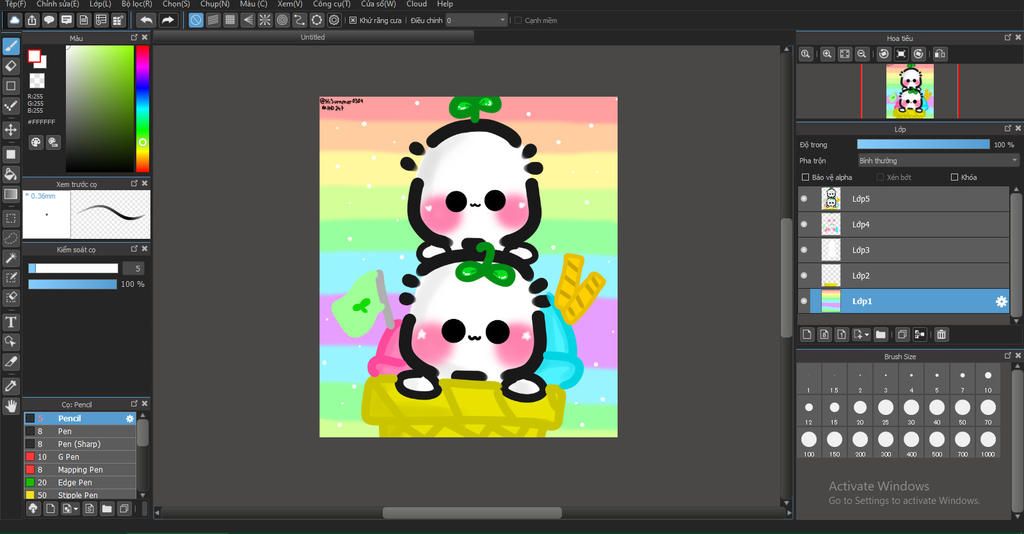Viewport: 1024px width, 534px height.
Task: Add a new folder in layer panel
Action: click(x=880, y=334)
